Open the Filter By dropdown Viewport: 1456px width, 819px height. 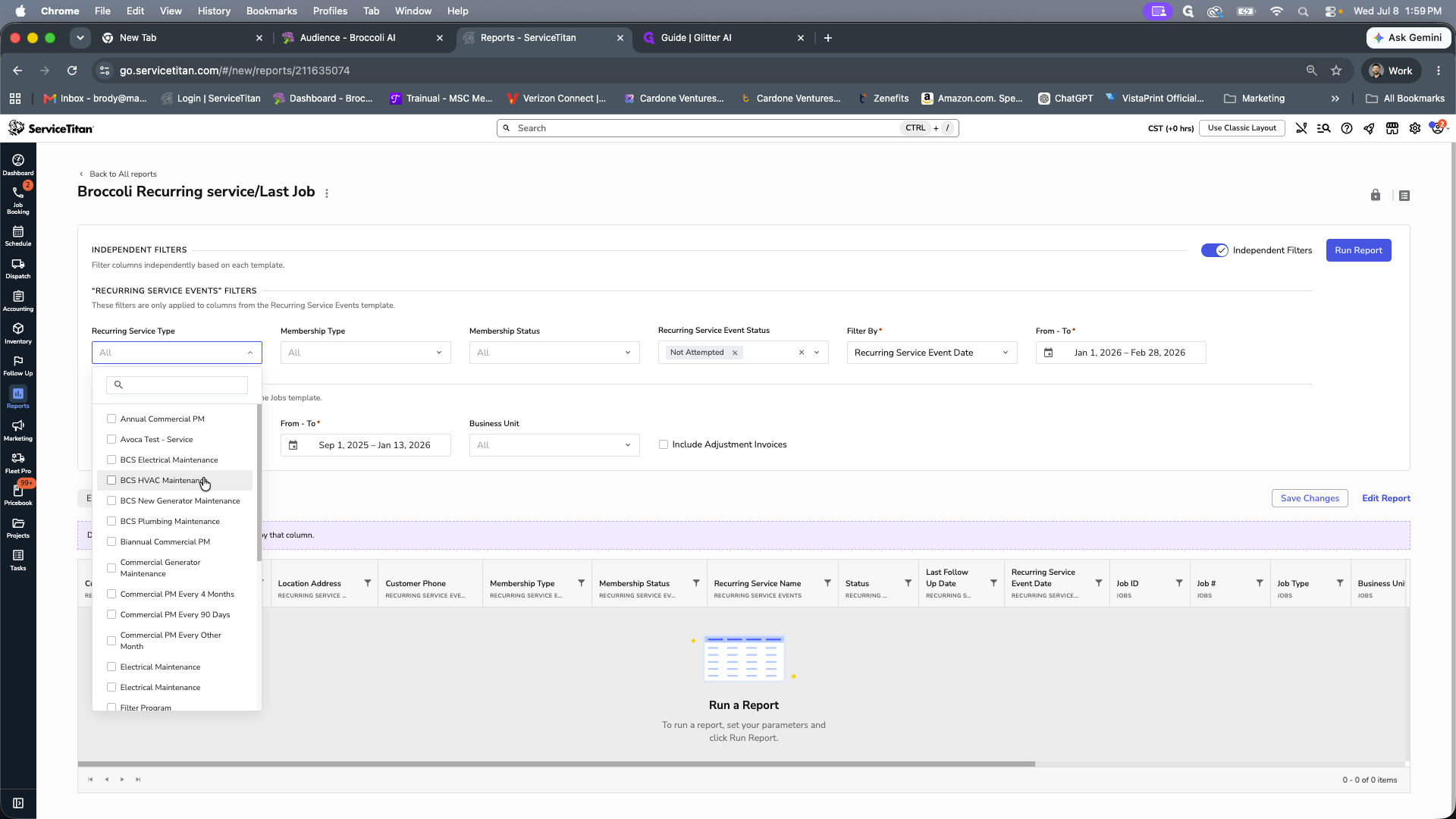tap(932, 353)
